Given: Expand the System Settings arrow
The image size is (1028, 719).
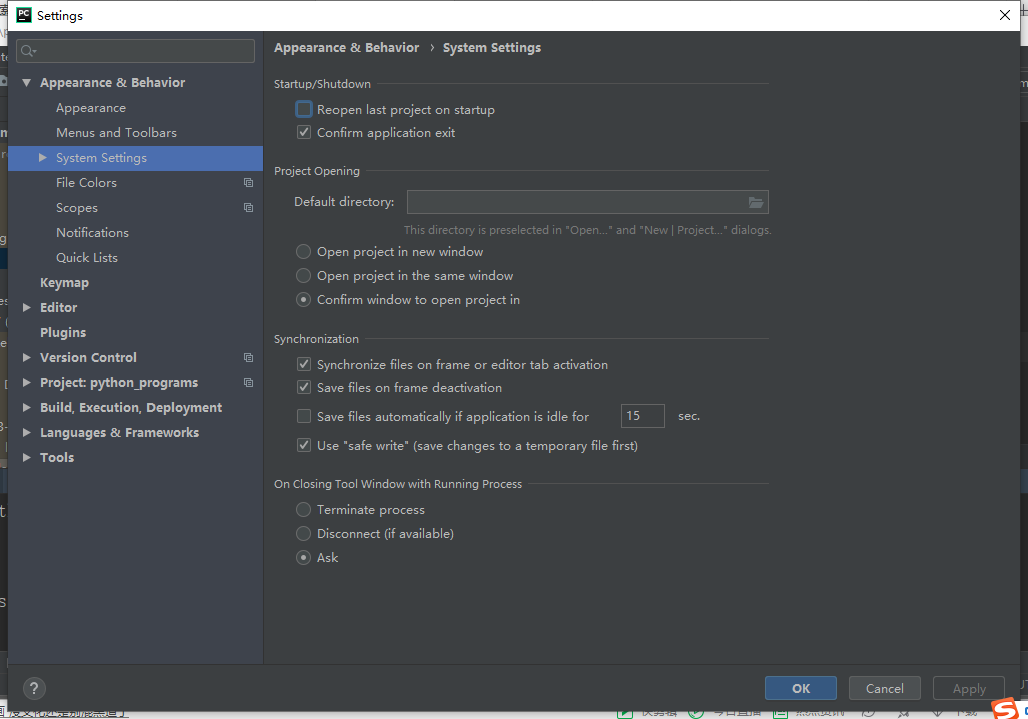Looking at the screenshot, I should click(43, 158).
